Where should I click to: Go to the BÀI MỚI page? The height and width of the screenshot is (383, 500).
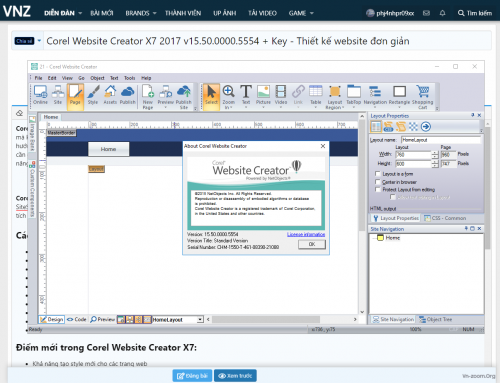pos(102,13)
